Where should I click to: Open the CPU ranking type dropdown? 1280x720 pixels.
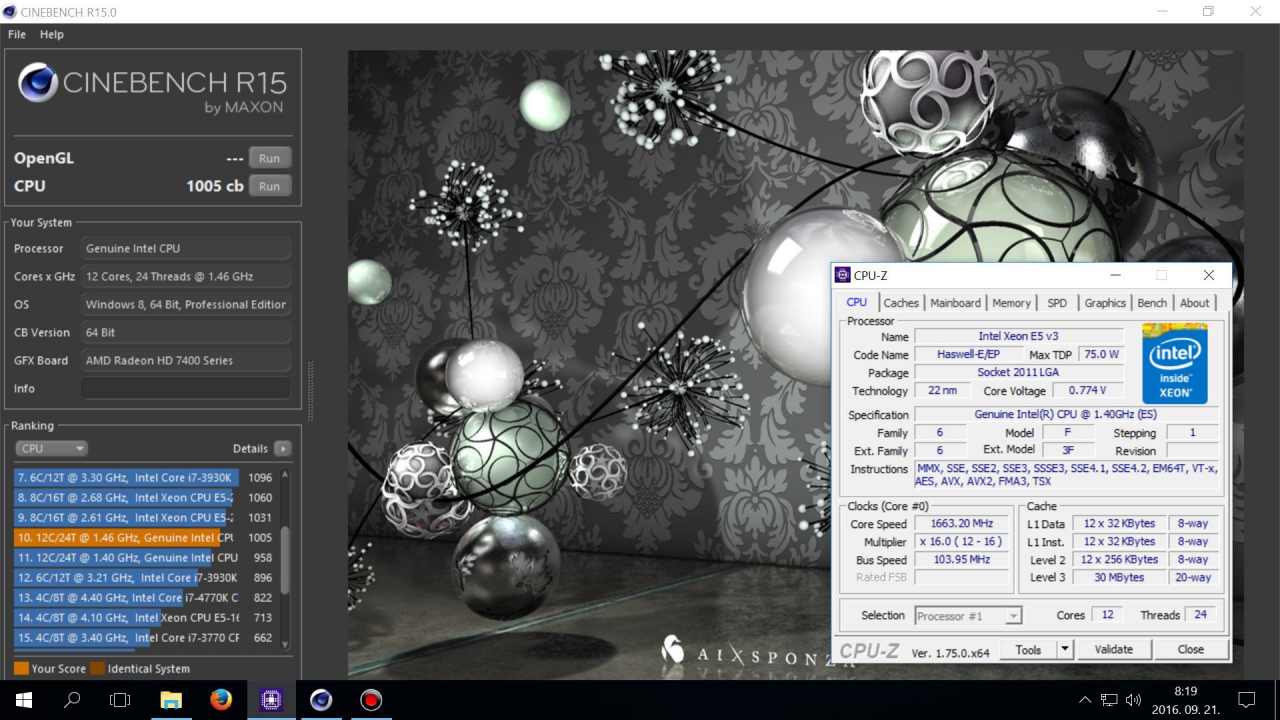pos(51,449)
